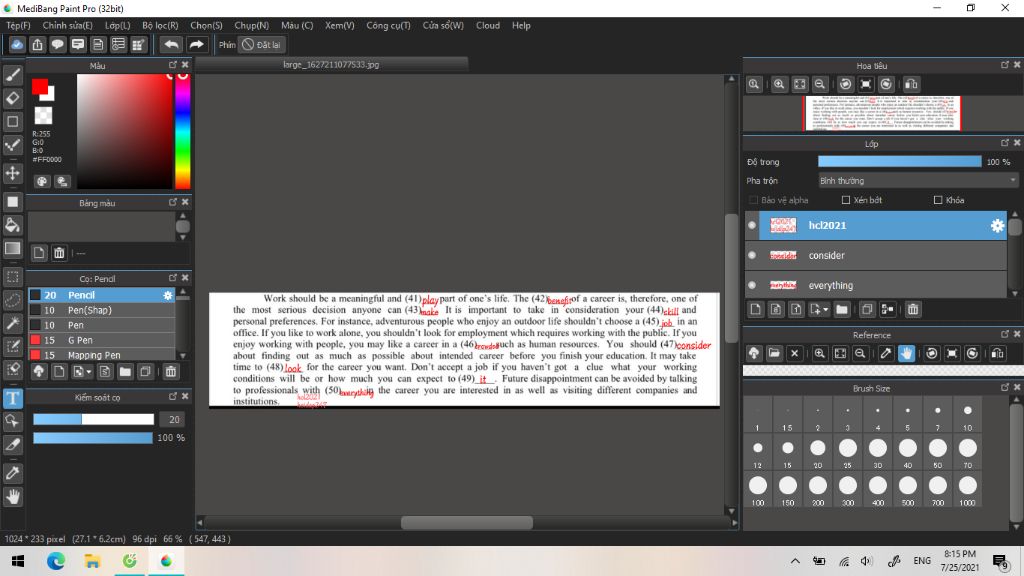Activate hand tool in Reference panel
The height and width of the screenshot is (576, 1024).
[x=906, y=353]
